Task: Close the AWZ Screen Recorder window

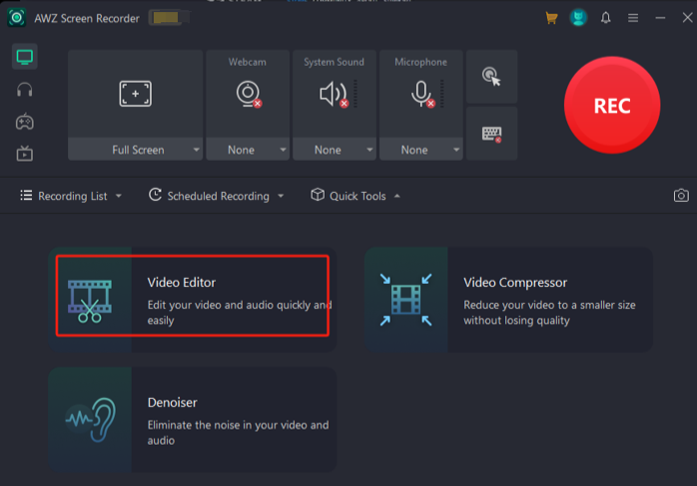Action: (x=687, y=18)
